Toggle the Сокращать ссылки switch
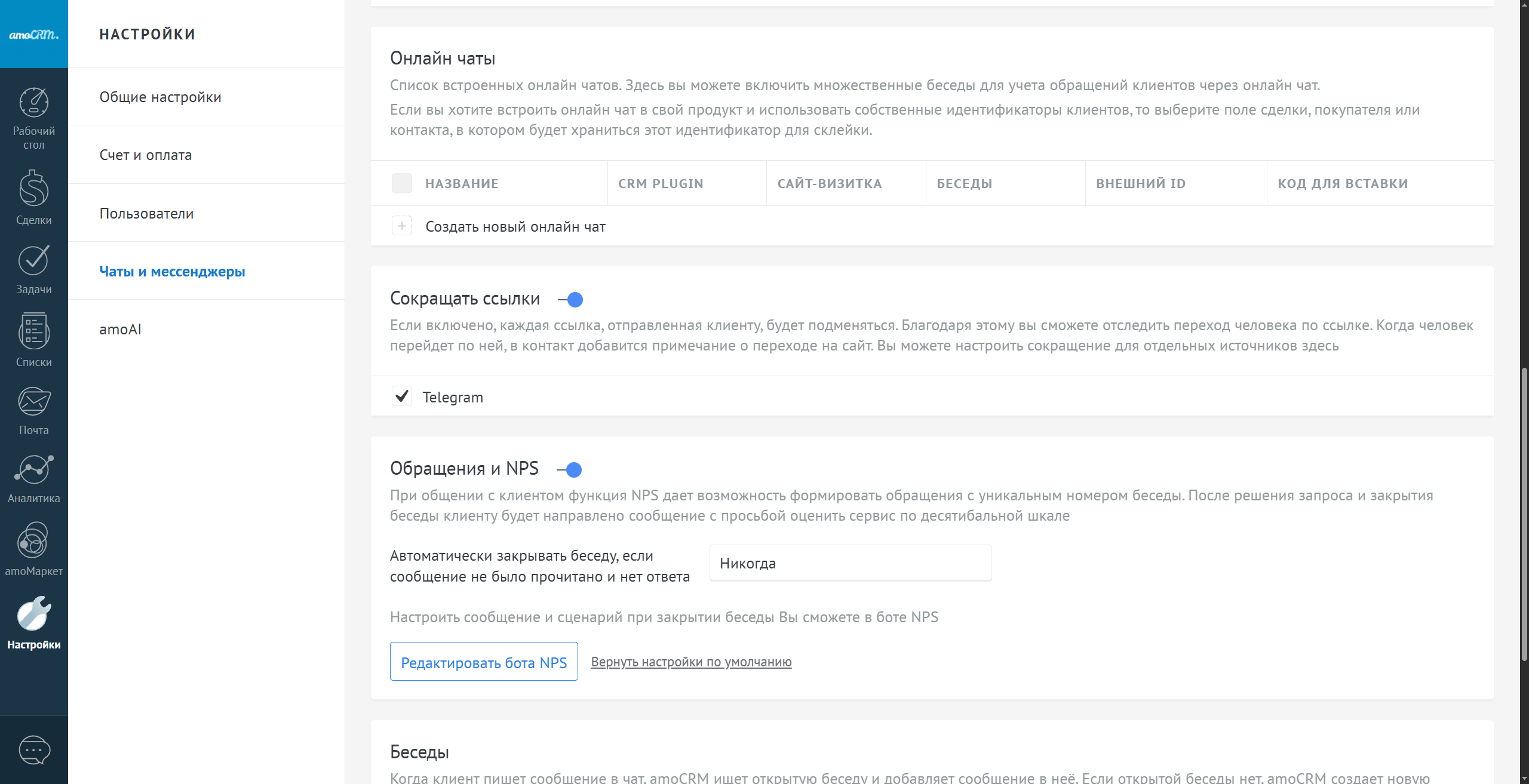 571,300
